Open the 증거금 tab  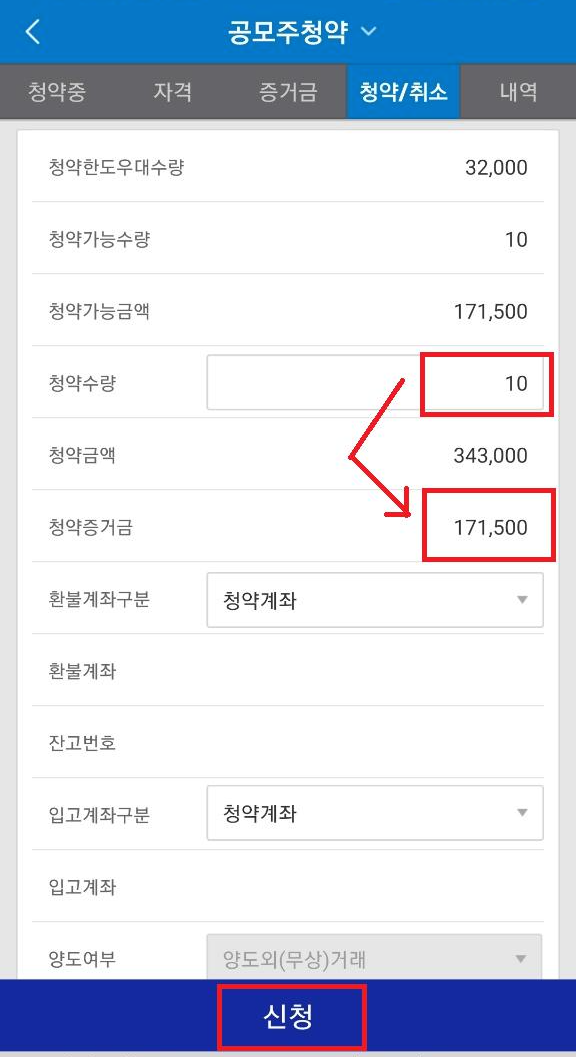287,92
